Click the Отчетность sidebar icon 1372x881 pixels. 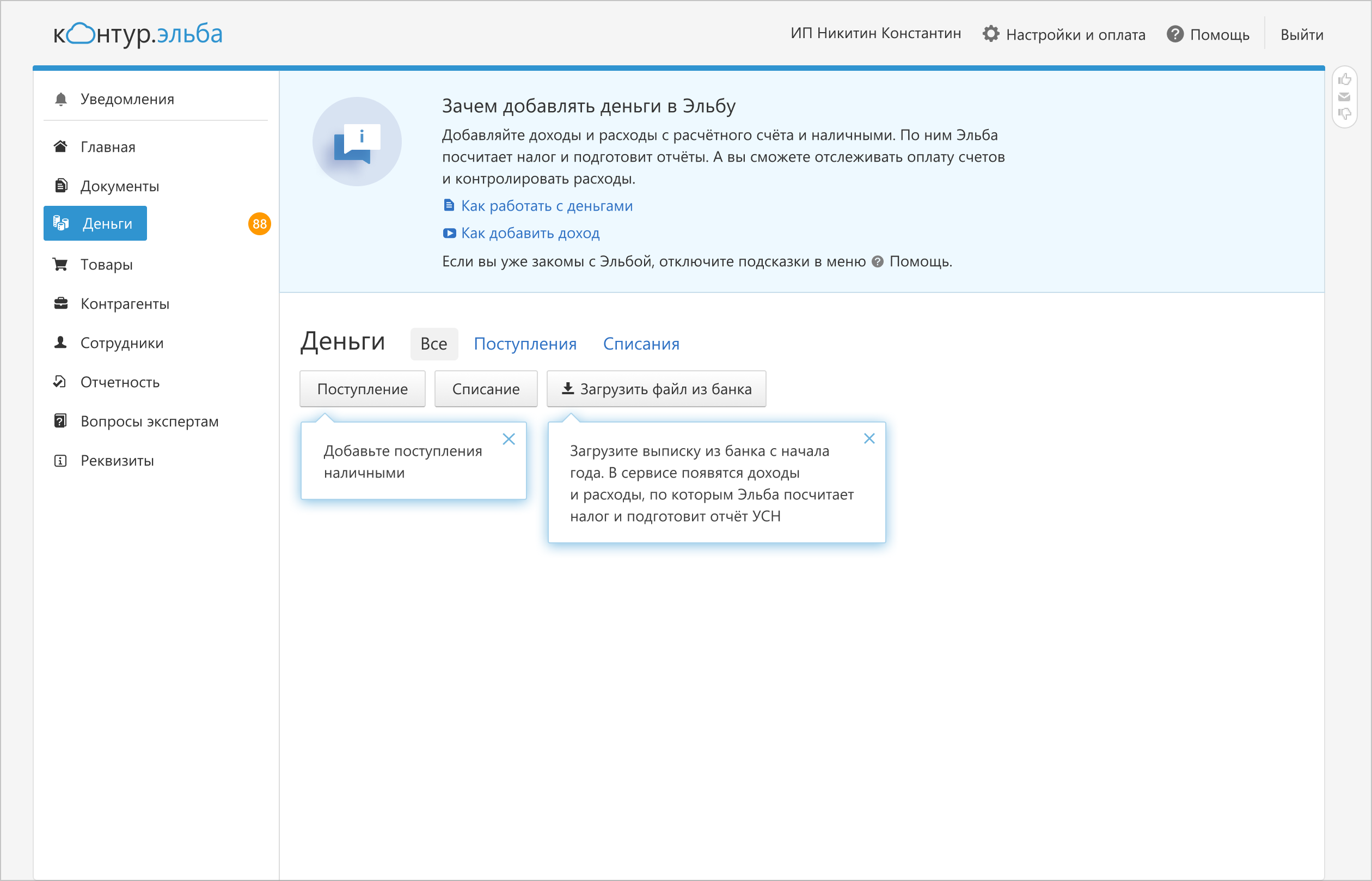pyautogui.click(x=60, y=382)
